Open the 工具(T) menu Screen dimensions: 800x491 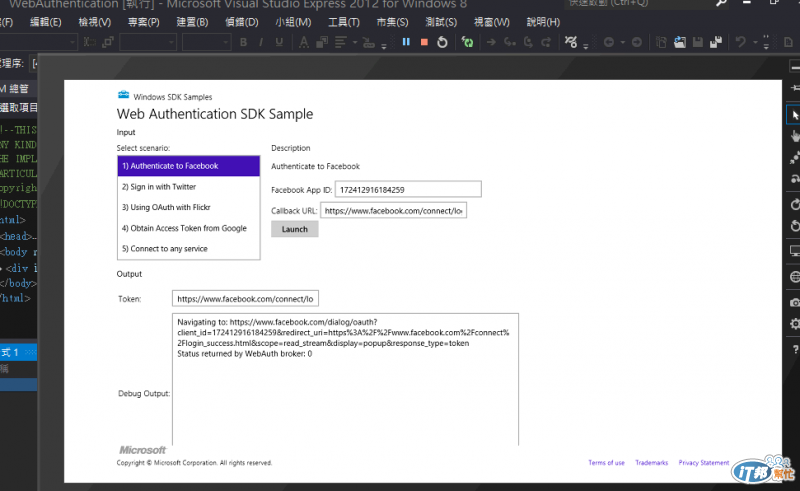[343, 22]
